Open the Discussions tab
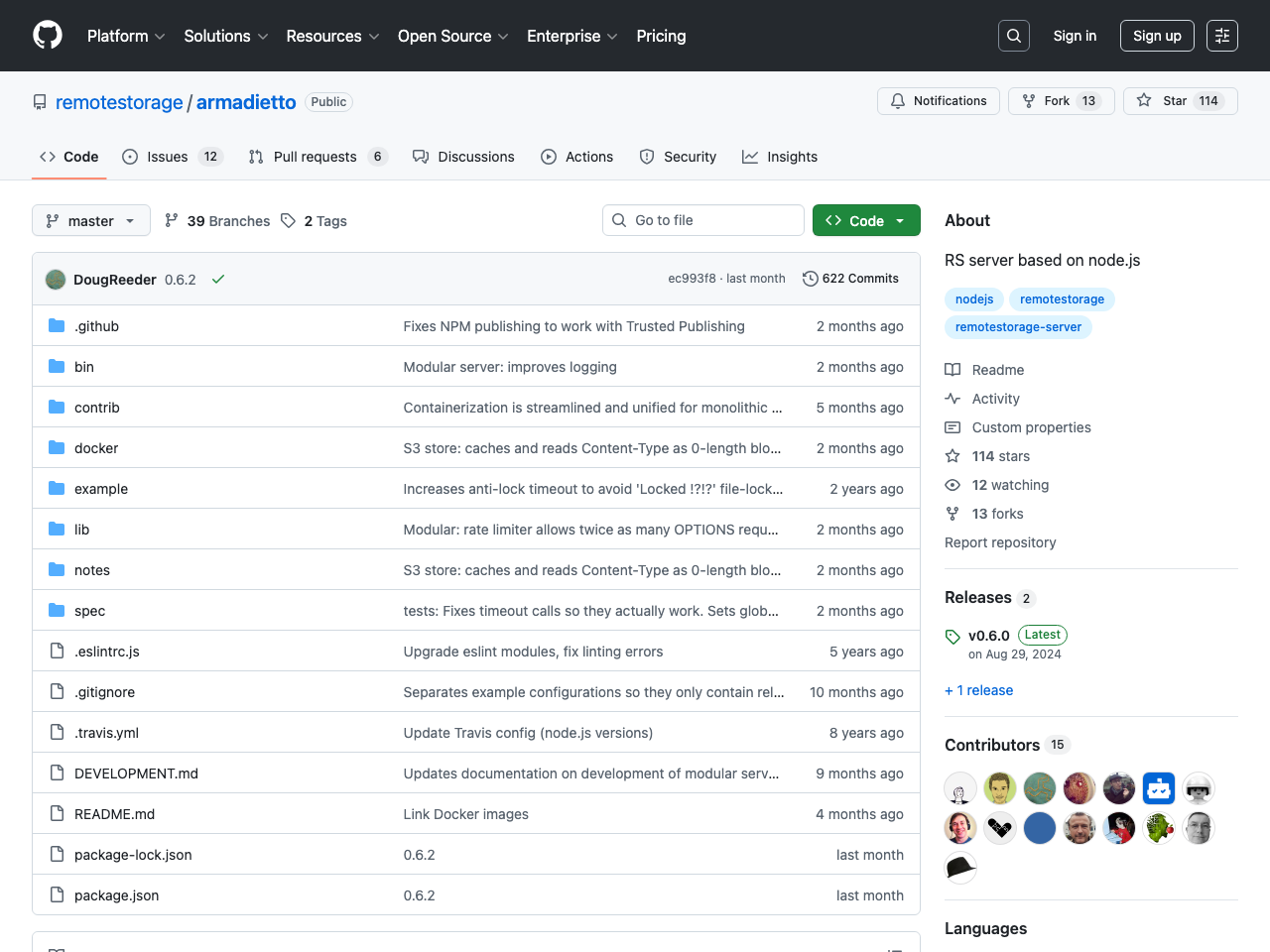Screen dimensions: 1270x952 tap(476, 157)
